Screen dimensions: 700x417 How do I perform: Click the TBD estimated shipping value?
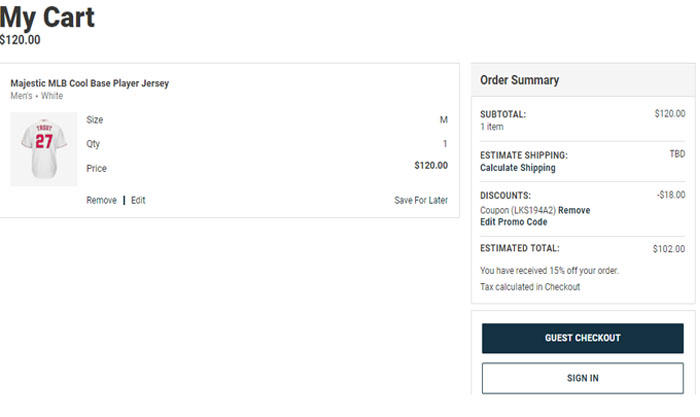click(676, 155)
